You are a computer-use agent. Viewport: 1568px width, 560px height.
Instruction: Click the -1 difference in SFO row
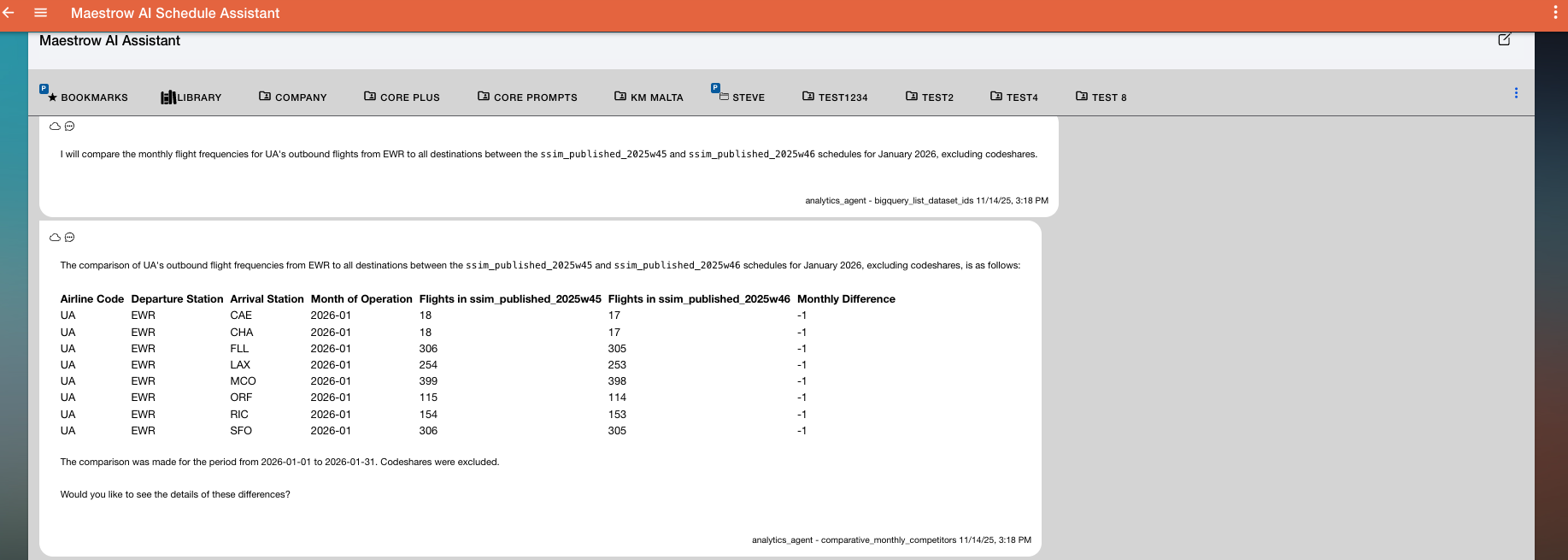(x=802, y=430)
